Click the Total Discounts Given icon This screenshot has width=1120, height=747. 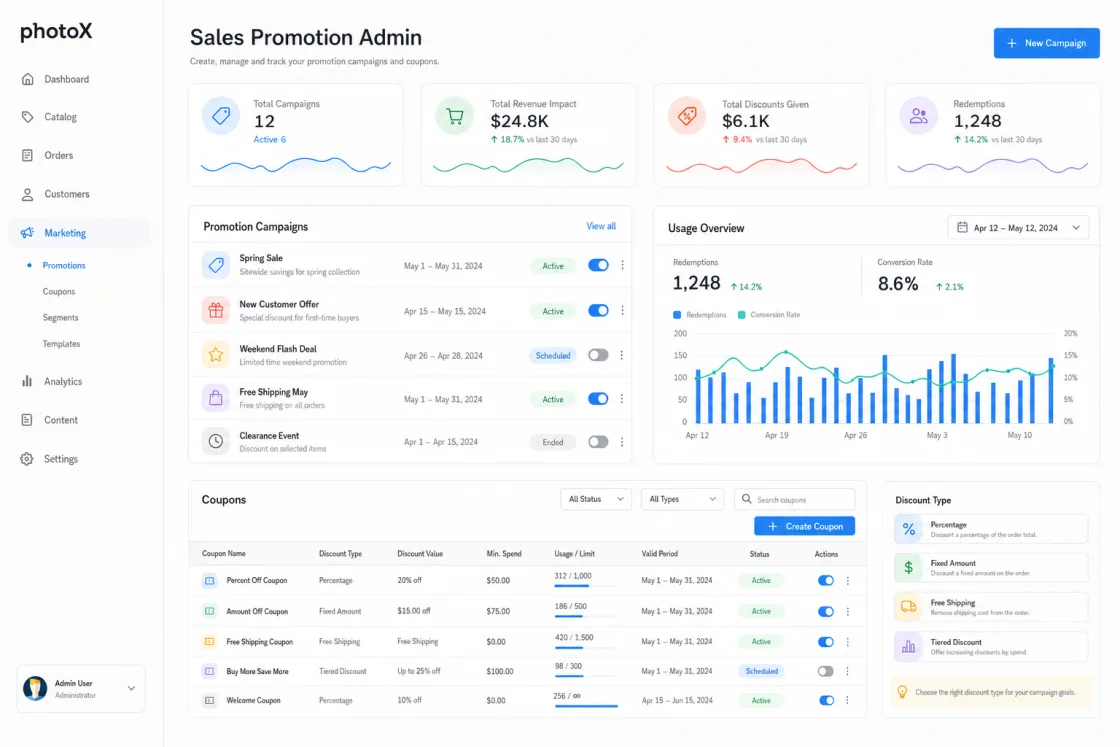(687, 116)
